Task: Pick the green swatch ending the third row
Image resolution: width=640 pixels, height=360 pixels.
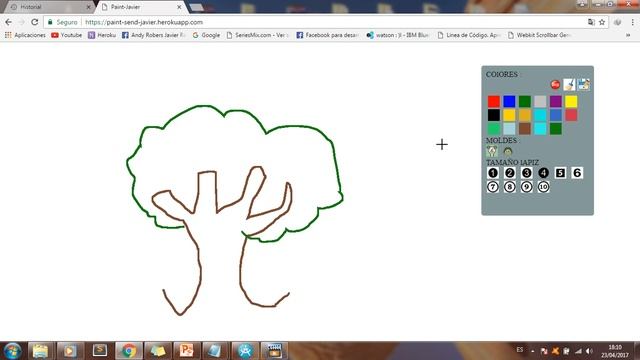Action: [556, 129]
